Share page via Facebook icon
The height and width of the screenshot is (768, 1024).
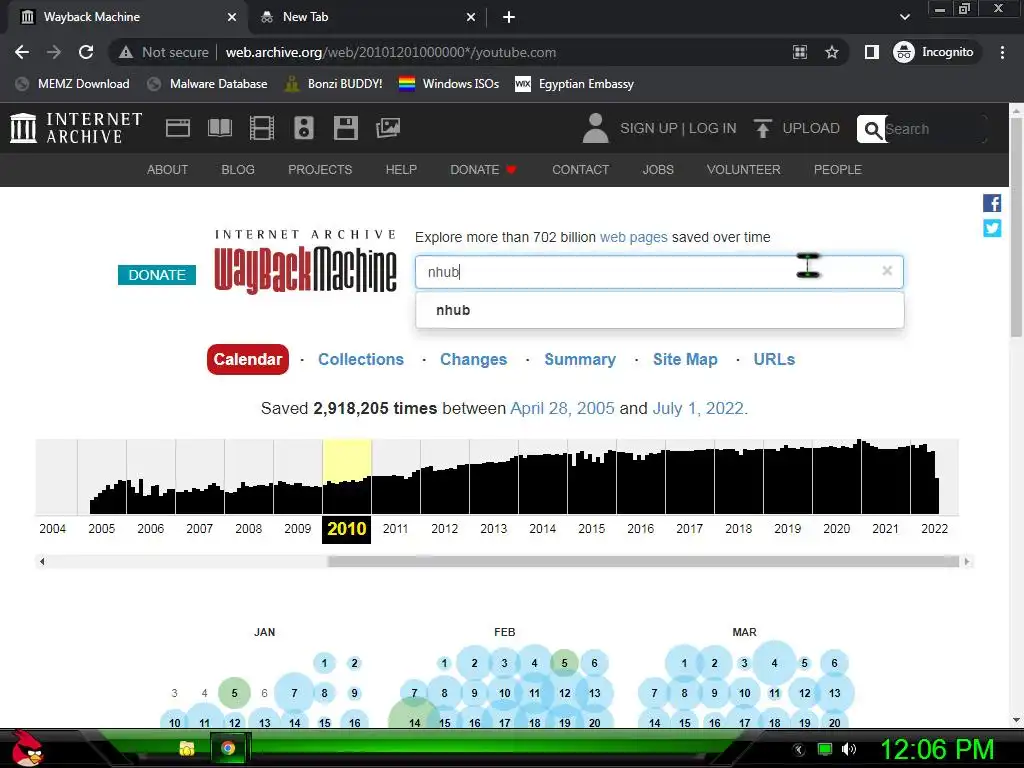[992, 203]
